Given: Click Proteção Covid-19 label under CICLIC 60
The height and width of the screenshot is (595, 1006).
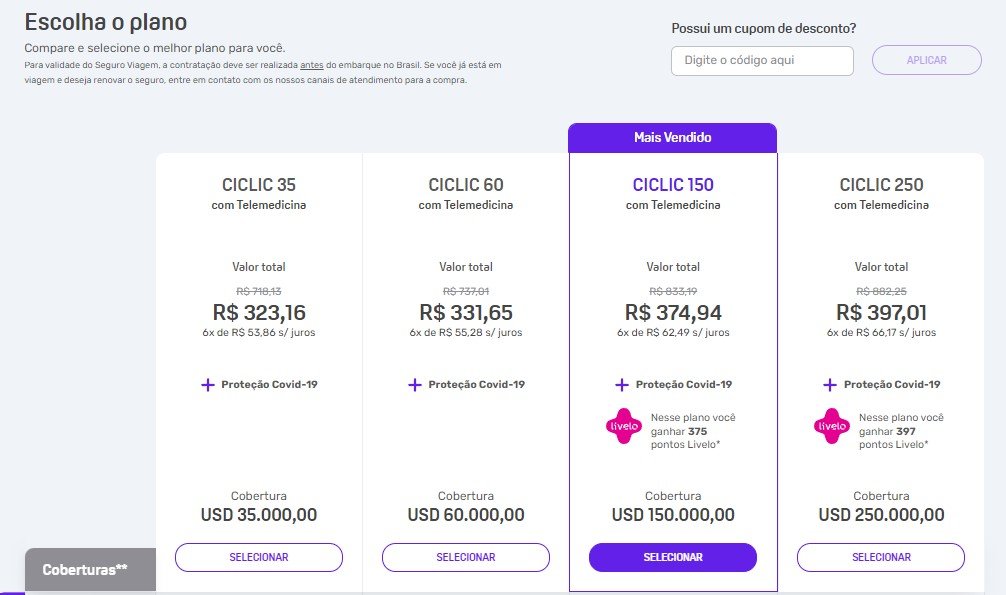Looking at the screenshot, I should click(x=476, y=385).
